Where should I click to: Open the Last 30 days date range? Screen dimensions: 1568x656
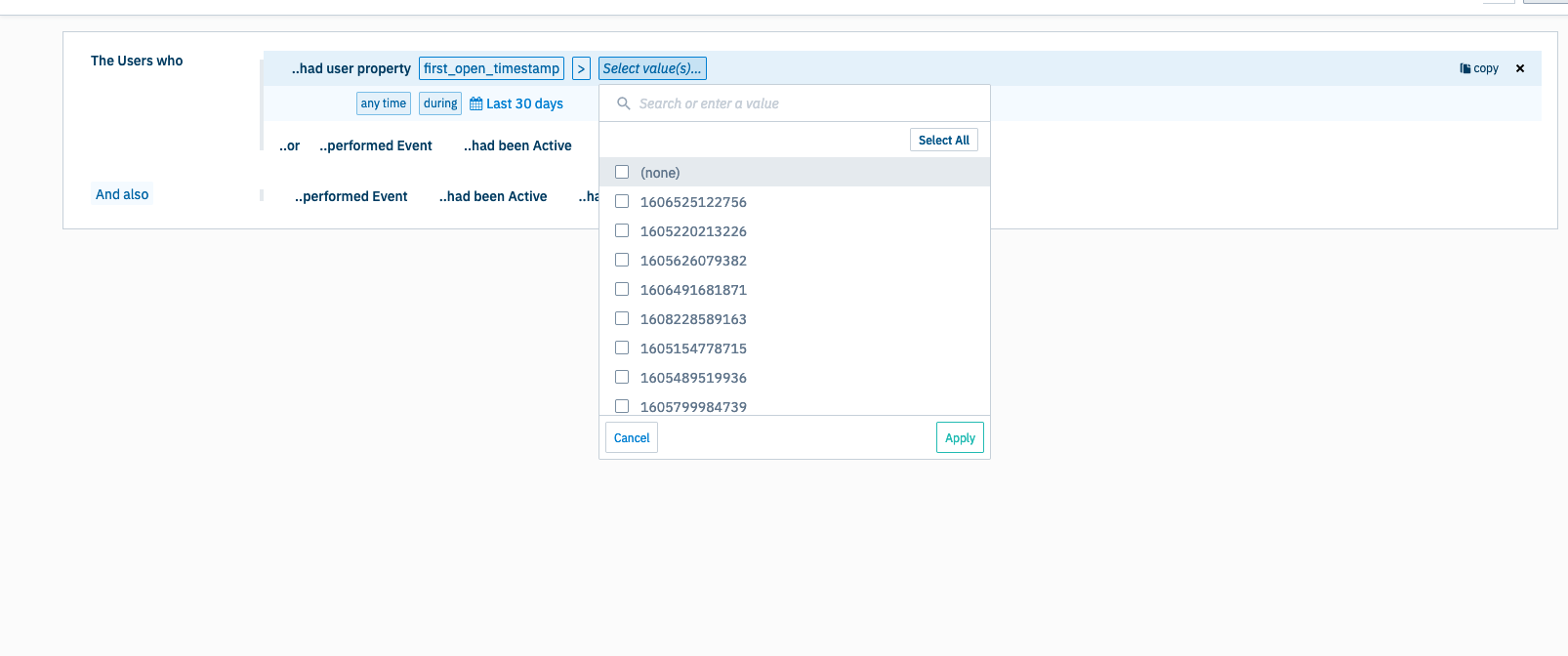[524, 103]
